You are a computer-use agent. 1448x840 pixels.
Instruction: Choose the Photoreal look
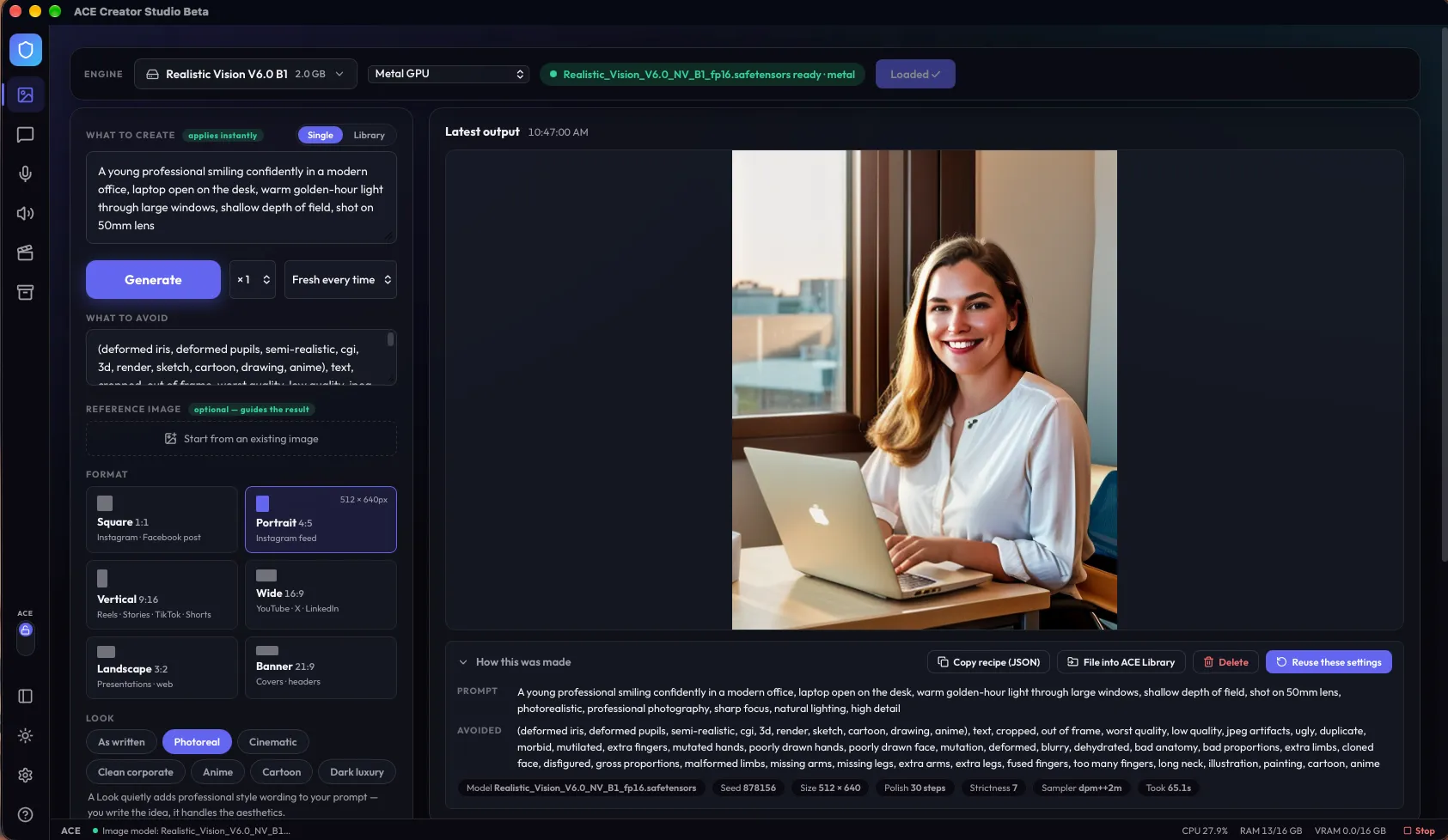click(x=197, y=742)
